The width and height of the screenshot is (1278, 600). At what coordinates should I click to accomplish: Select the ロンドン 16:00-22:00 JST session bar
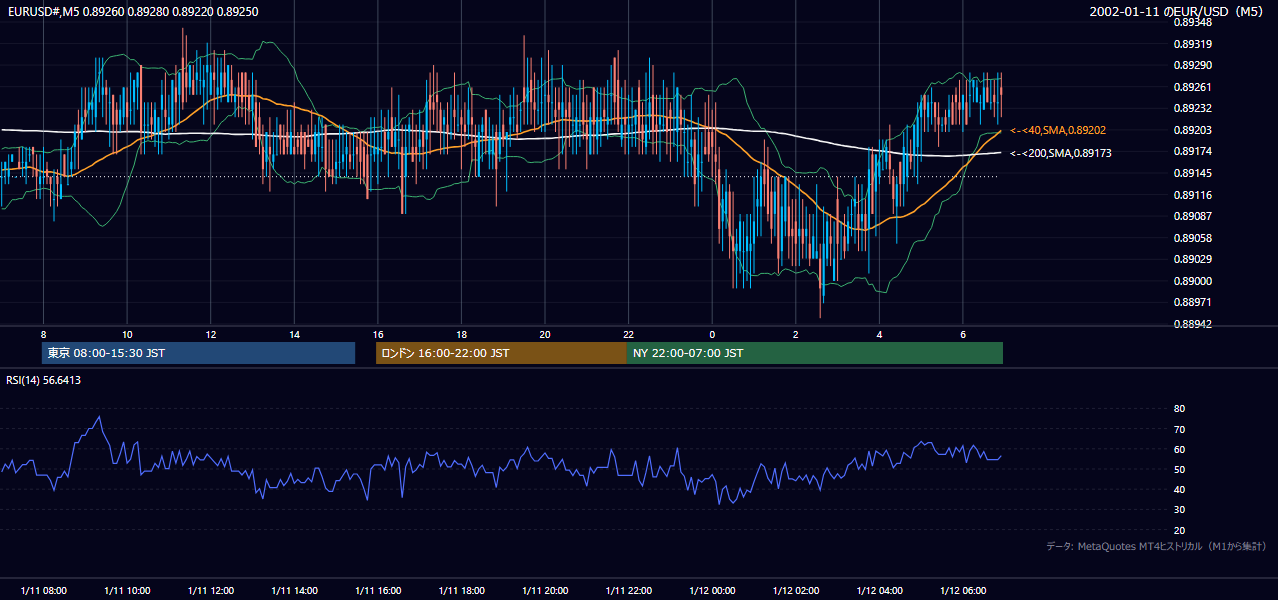point(501,353)
